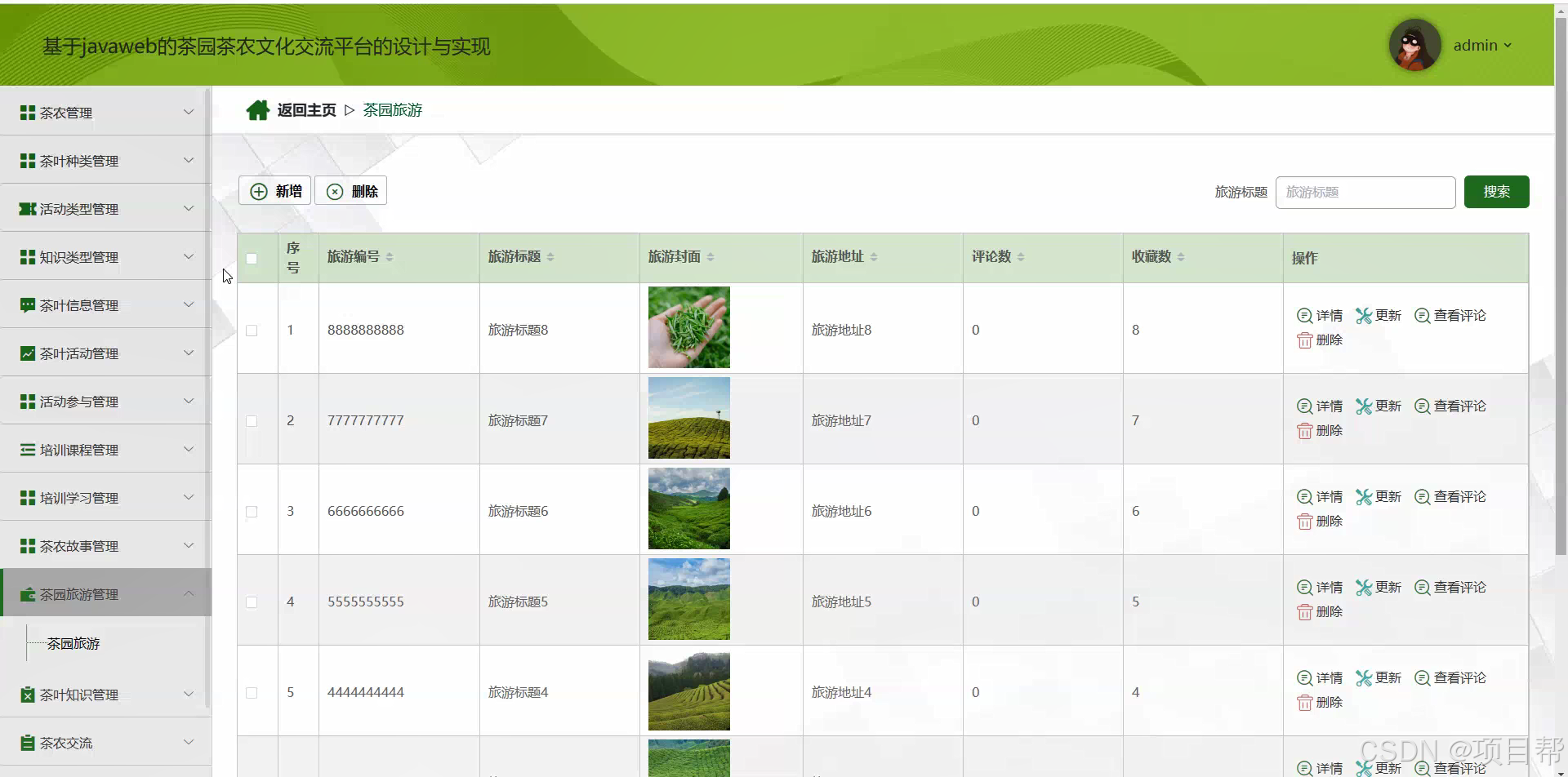Collapse 茶园旅游管理 using its chevron

pos(189,593)
